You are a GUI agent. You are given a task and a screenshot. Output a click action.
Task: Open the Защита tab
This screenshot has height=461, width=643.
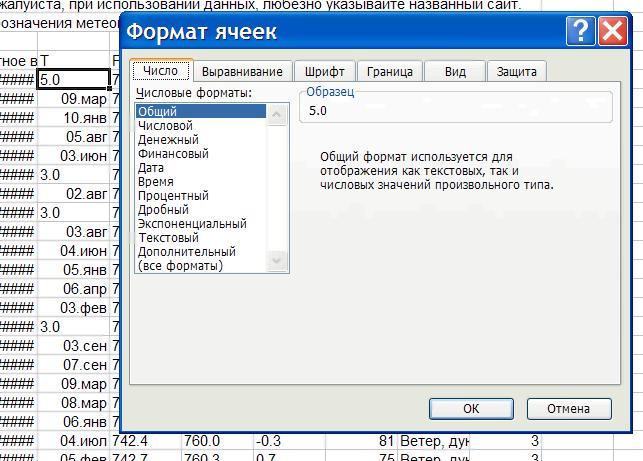pos(517,71)
